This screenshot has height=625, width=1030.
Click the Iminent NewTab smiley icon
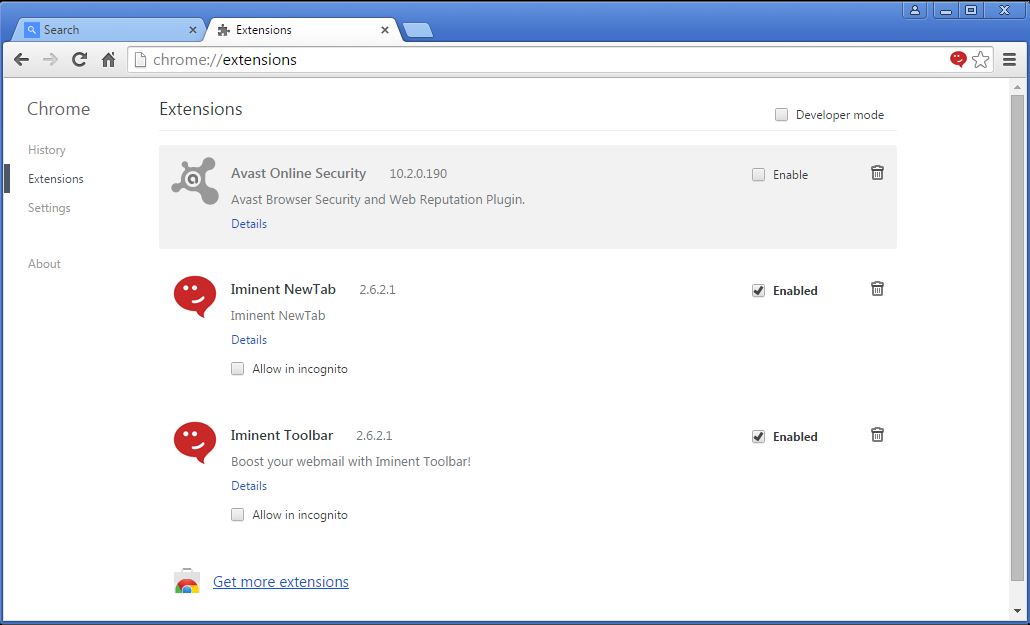point(195,296)
